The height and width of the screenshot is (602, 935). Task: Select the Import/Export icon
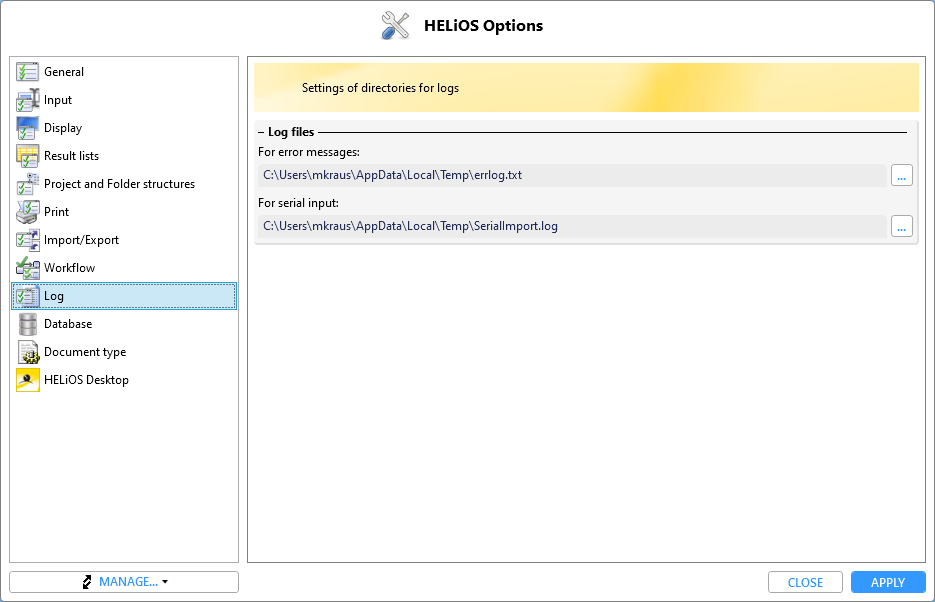27,240
